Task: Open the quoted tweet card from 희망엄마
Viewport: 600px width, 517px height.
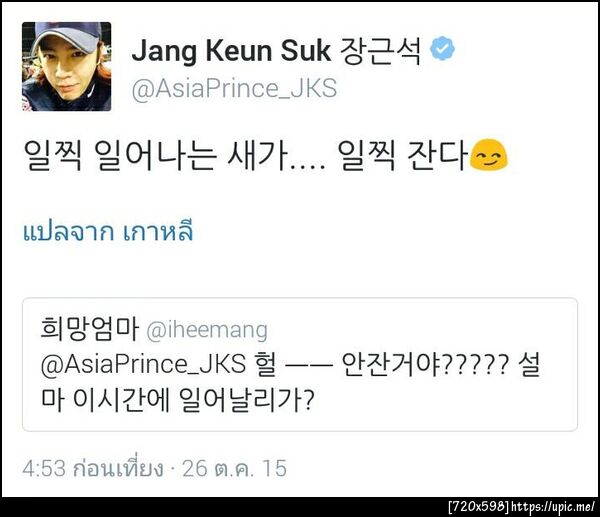Action: pyautogui.click(x=300, y=364)
